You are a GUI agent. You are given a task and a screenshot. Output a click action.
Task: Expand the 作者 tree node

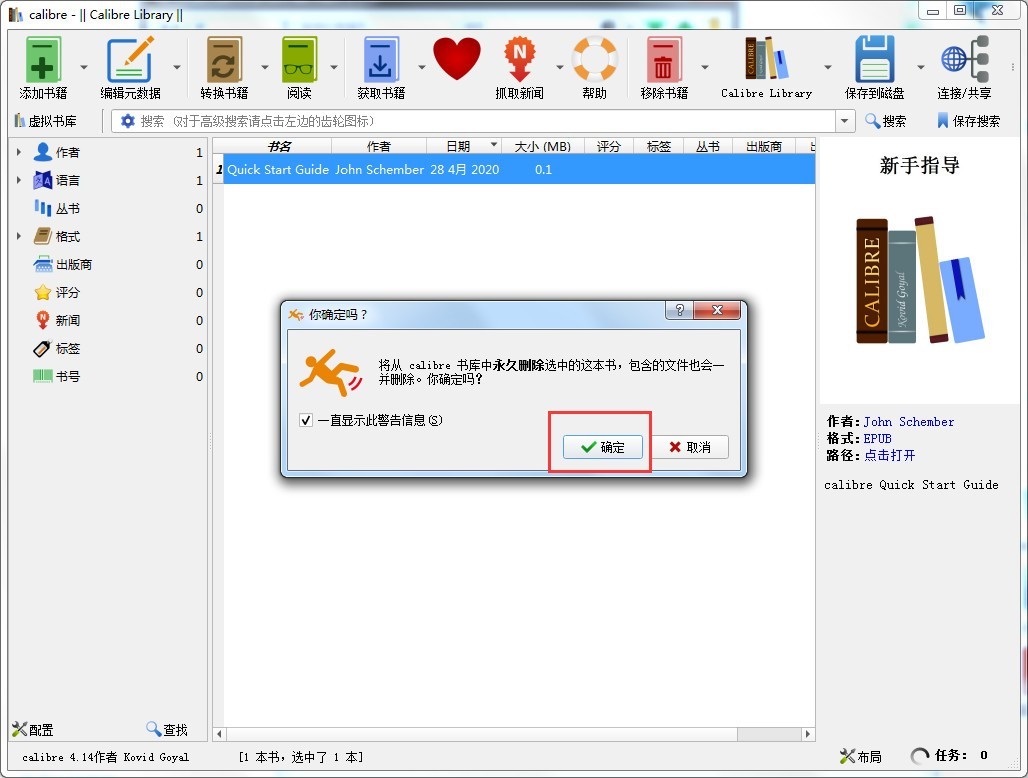click(18, 152)
